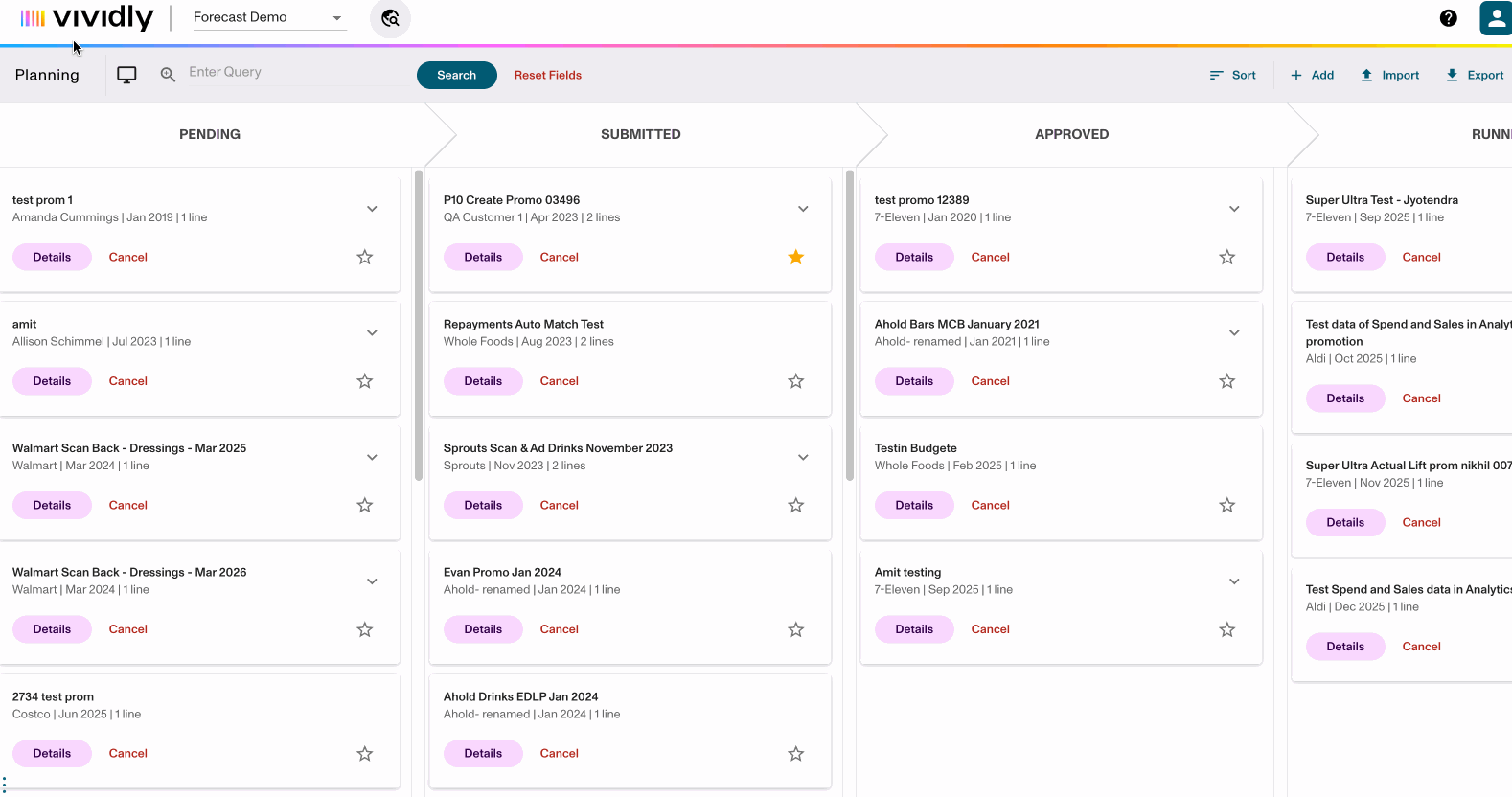Click the Search button

pos(457,75)
